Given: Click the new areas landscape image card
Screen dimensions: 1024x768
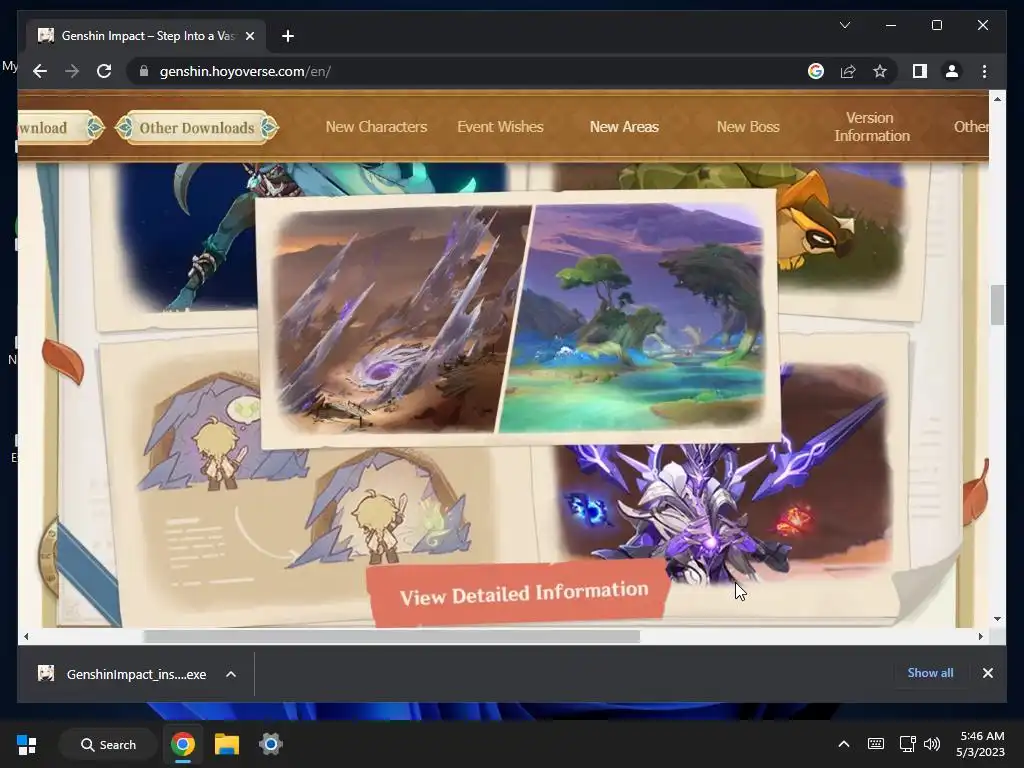Looking at the screenshot, I should (518, 318).
